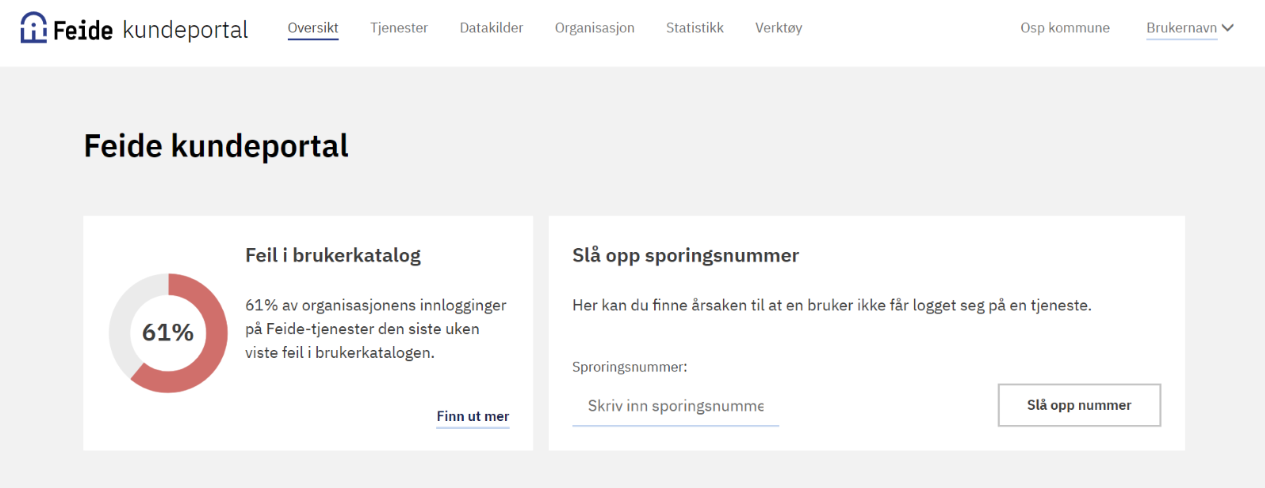The height and width of the screenshot is (488, 1265).
Task: Select the Slå opp sporingsnummer heading
Action: (685, 255)
